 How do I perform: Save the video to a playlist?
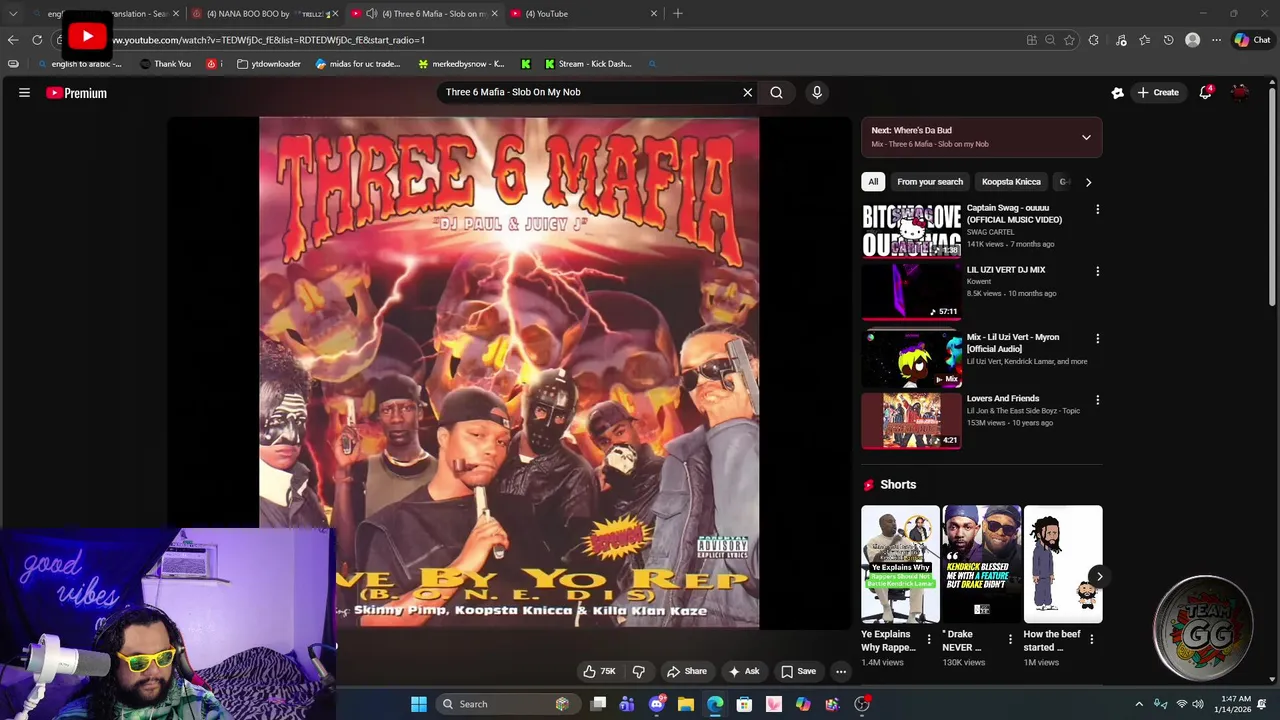(798, 672)
